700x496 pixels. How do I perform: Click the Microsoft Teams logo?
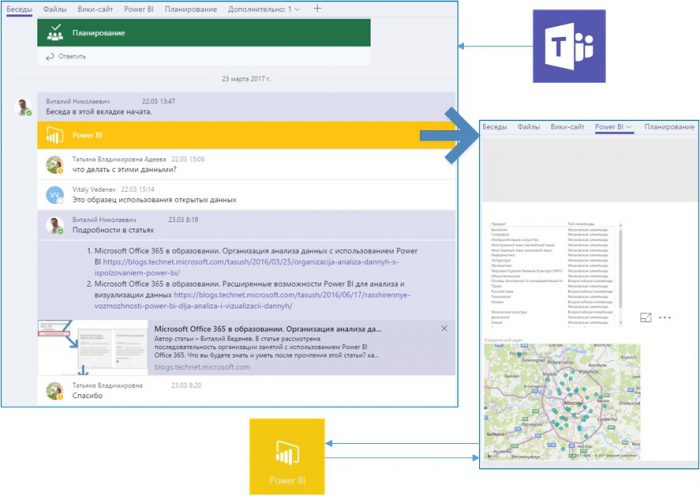coord(569,46)
